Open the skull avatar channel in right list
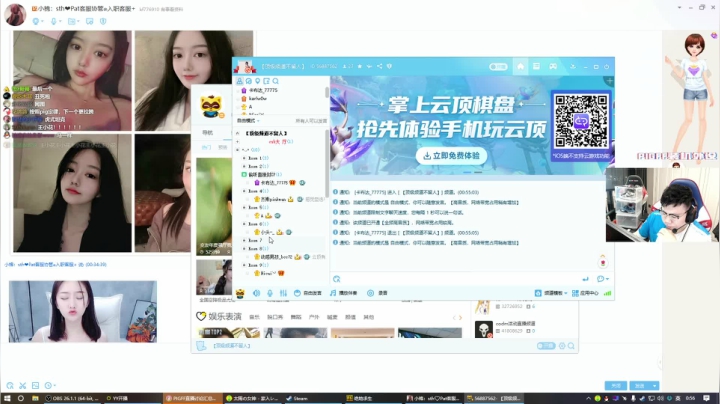Screen dimensions: 720x404 (x=484, y=329)
